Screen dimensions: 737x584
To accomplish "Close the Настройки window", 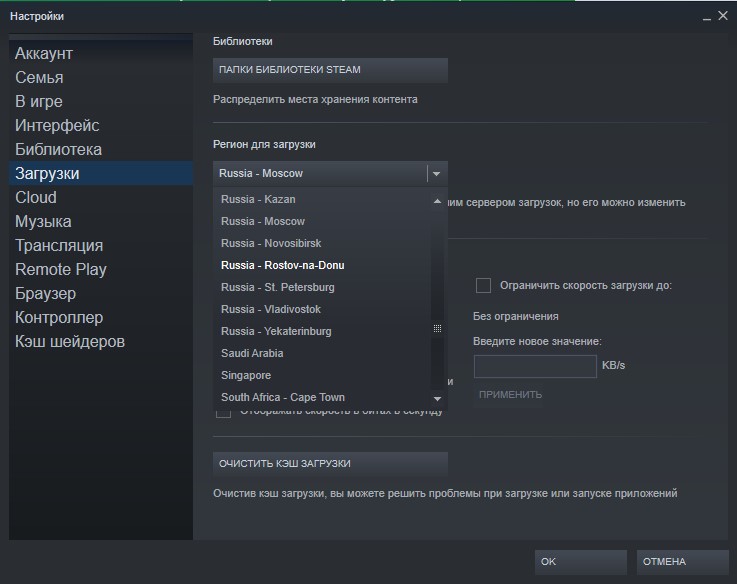I will click(723, 16).
